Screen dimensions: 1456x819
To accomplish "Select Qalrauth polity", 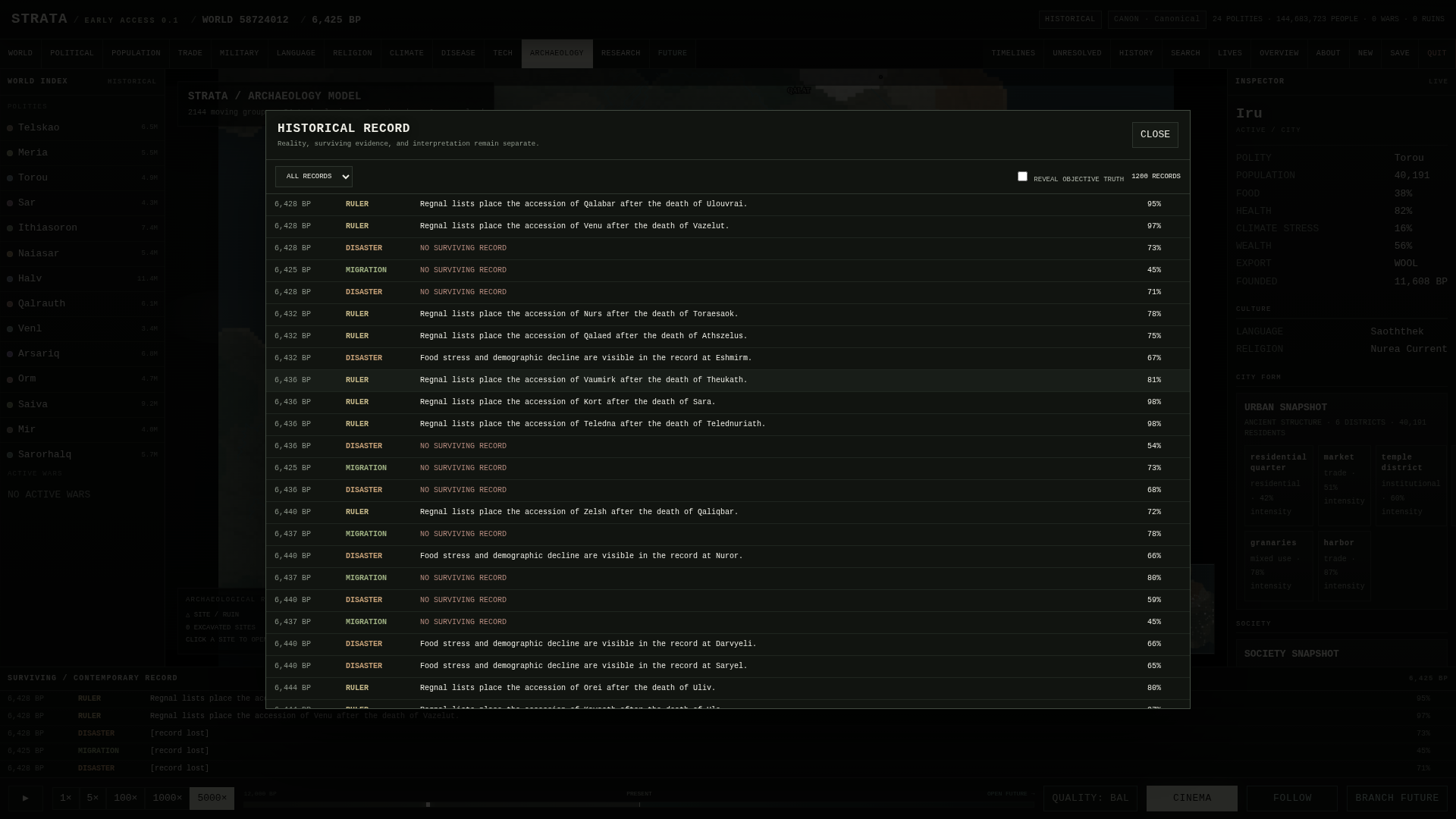I will click(x=83, y=303).
